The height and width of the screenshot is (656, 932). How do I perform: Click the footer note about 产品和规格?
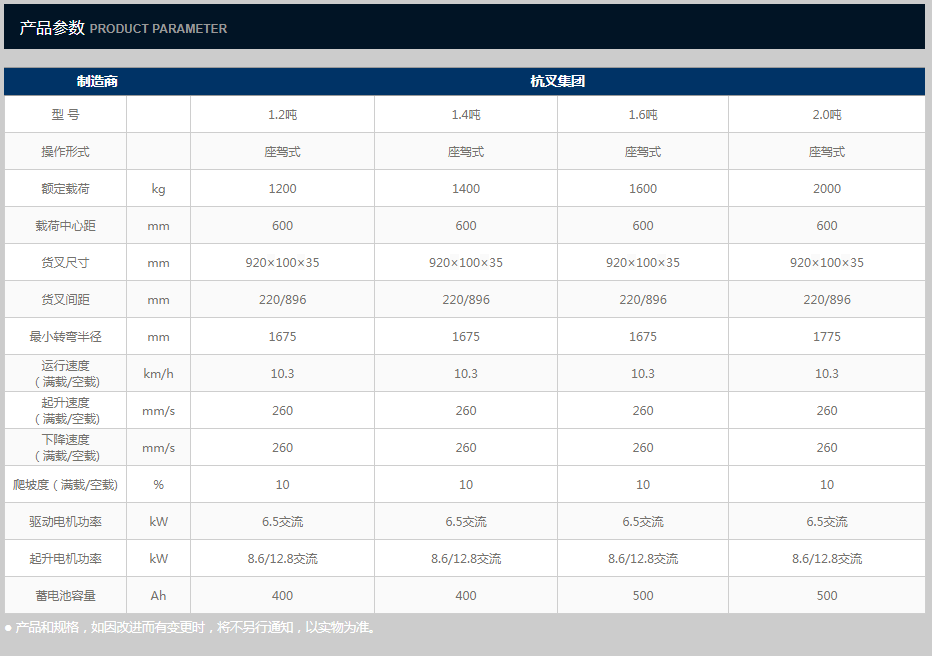click(190, 628)
